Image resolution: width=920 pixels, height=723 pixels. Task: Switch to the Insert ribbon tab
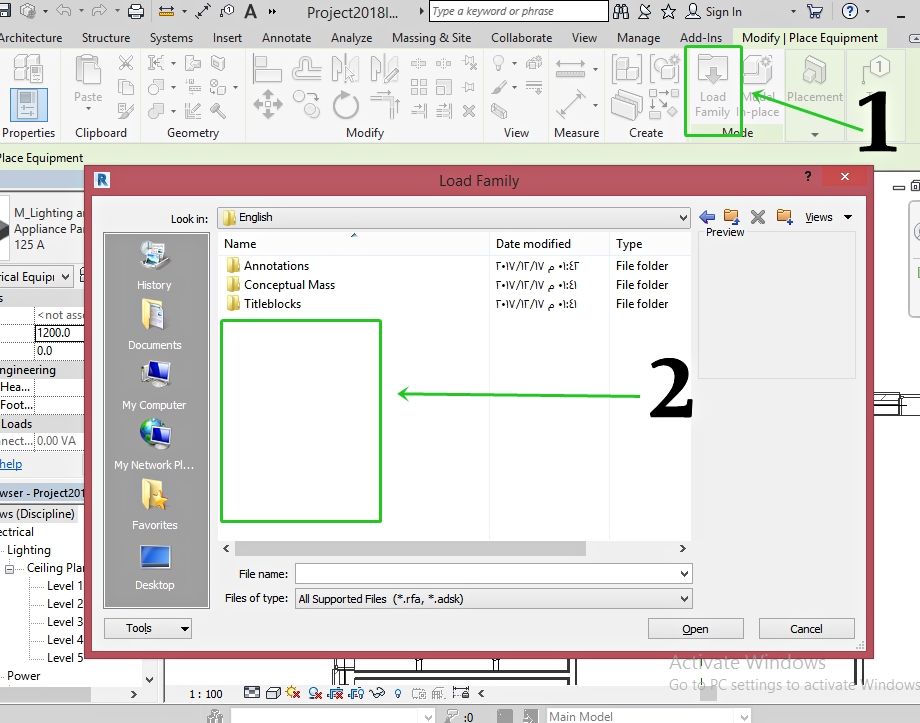[227, 37]
